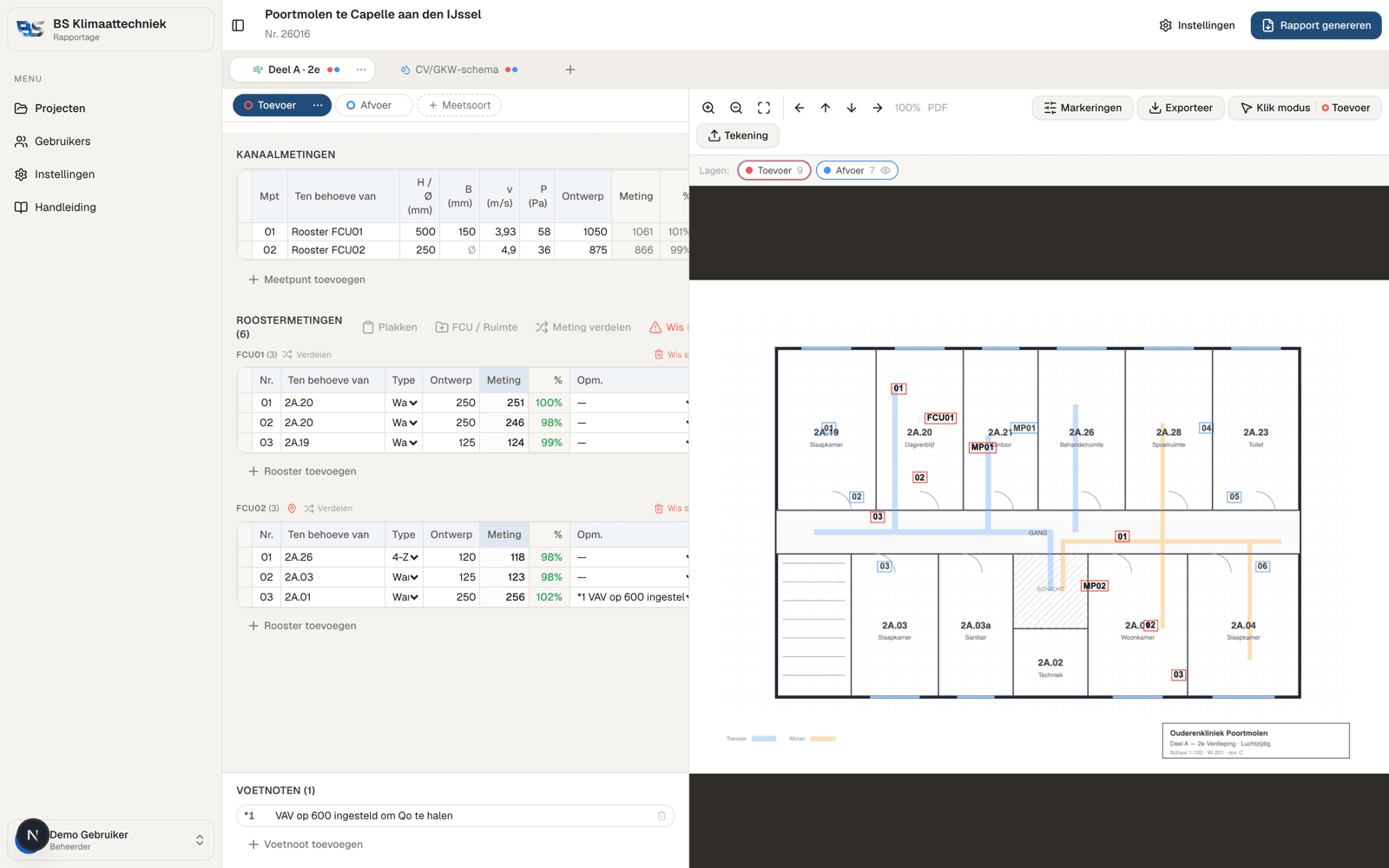Zoom out of the drawing
Image resolution: width=1389 pixels, height=868 pixels.
[736, 108]
